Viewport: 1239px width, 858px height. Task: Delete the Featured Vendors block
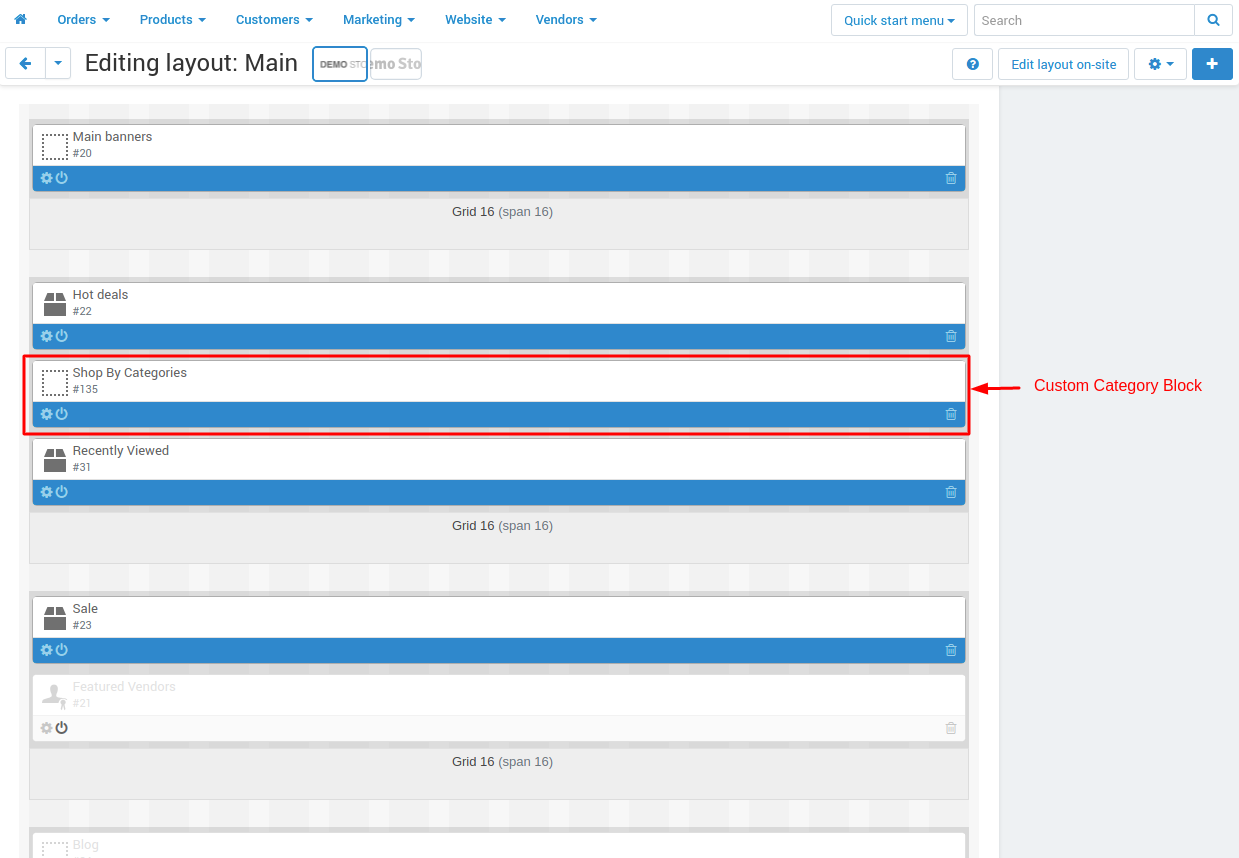coord(951,728)
